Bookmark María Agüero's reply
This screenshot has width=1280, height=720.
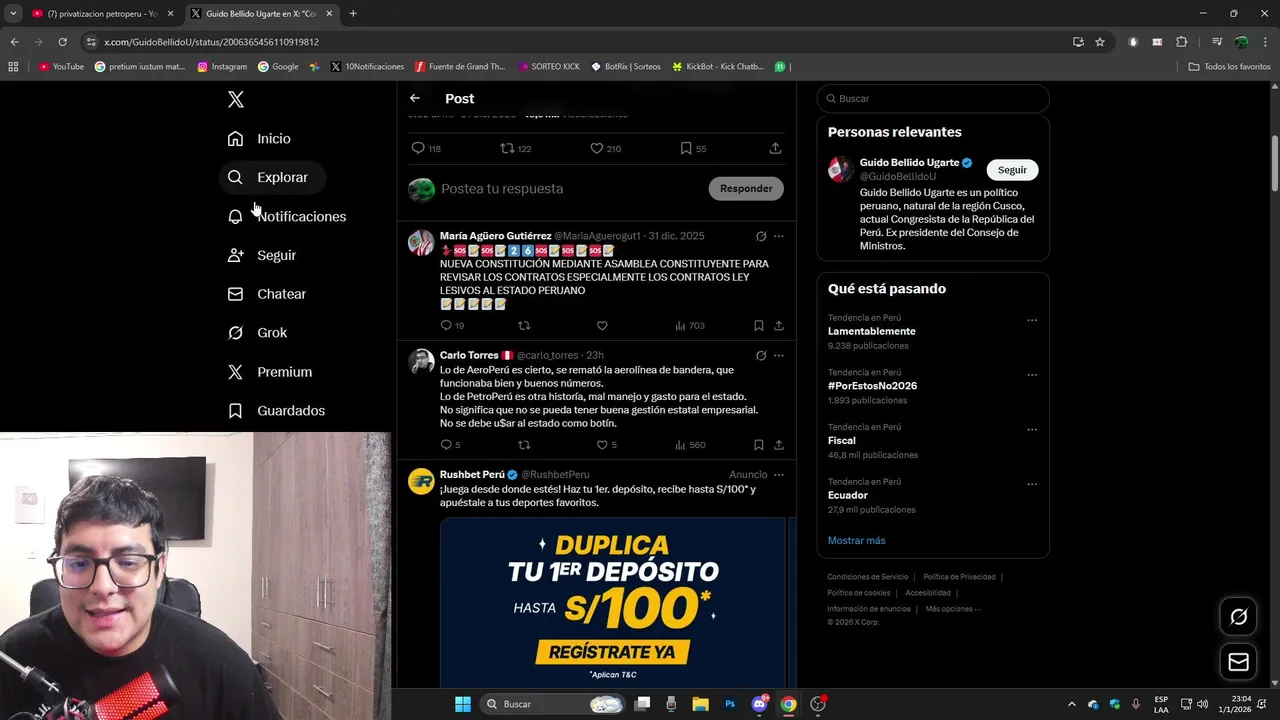[758, 326]
